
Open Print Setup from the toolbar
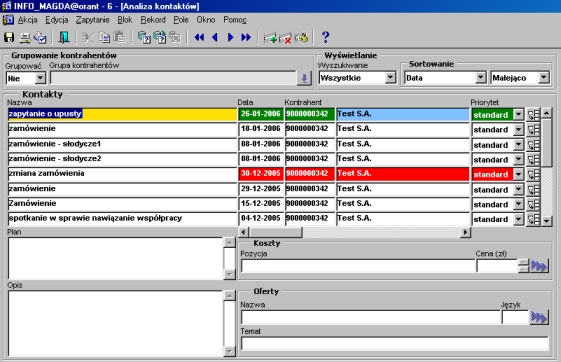tap(40, 37)
